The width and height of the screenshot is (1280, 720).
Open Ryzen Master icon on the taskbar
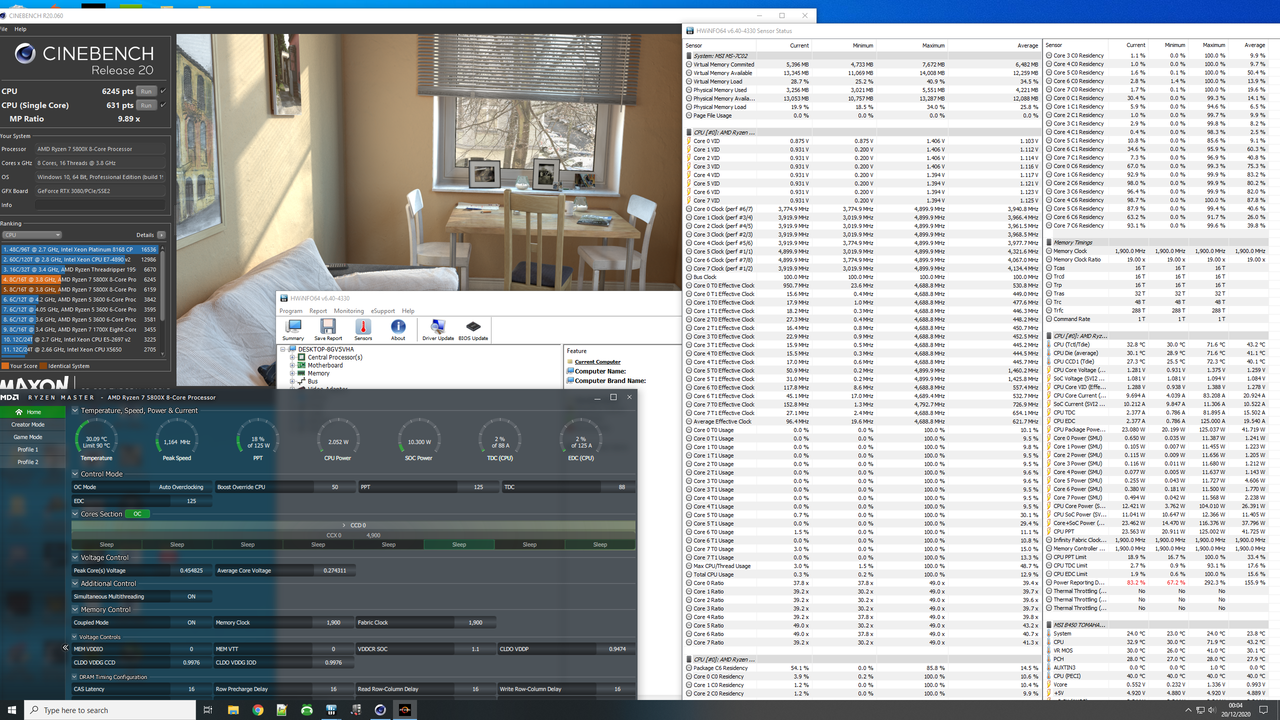405,710
